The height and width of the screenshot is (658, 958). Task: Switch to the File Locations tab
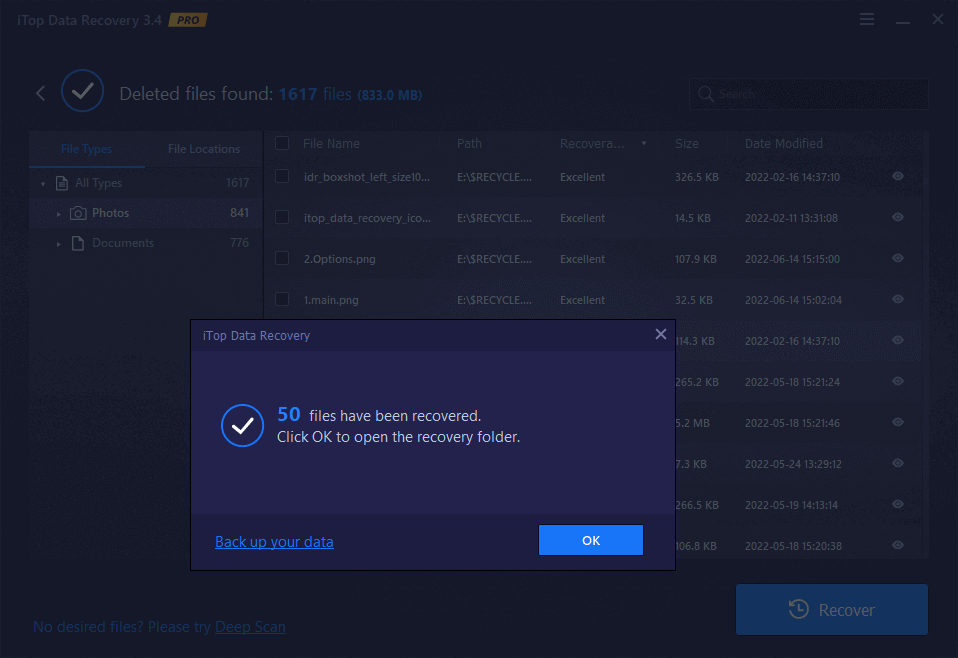(x=203, y=148)
